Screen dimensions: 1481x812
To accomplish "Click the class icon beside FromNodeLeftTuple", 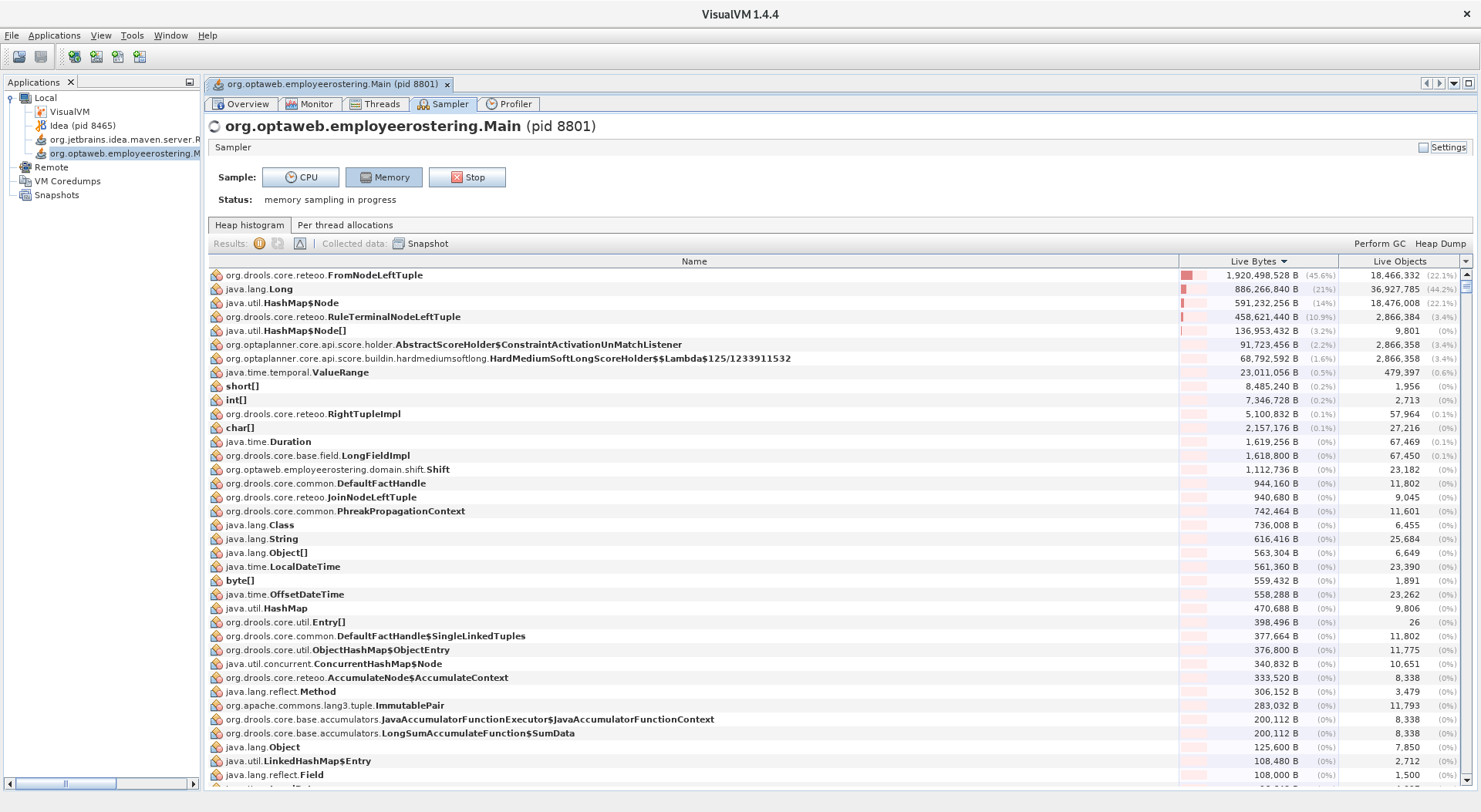I will pyautogui.click(x=217, y=275).
